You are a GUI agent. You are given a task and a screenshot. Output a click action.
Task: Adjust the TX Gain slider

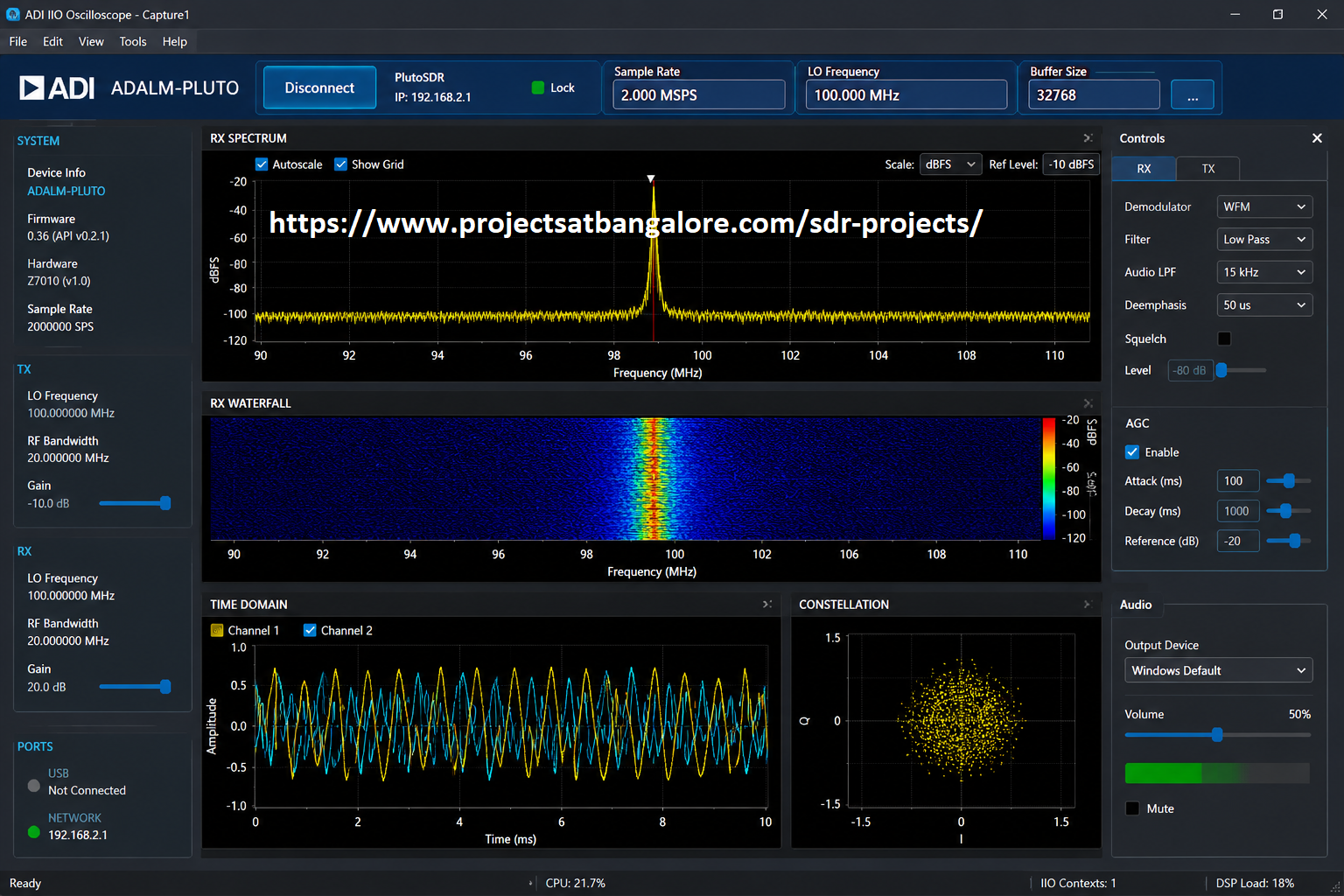point(165,503)
